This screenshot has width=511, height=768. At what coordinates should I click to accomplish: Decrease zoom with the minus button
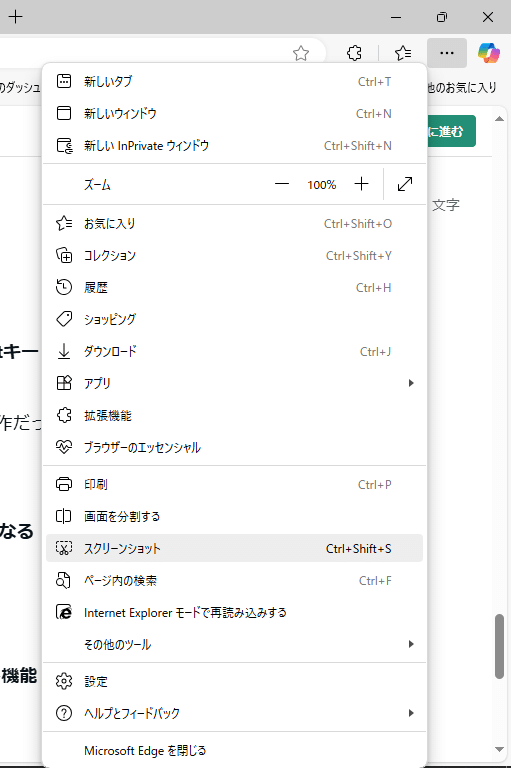pos(282,185)
